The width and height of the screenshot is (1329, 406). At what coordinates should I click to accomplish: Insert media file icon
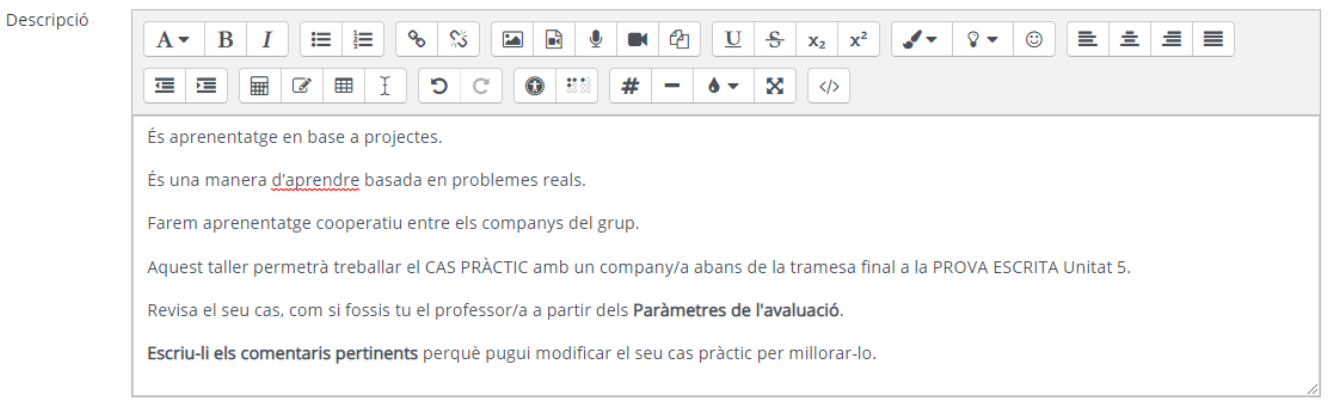(x=554, y=39)
